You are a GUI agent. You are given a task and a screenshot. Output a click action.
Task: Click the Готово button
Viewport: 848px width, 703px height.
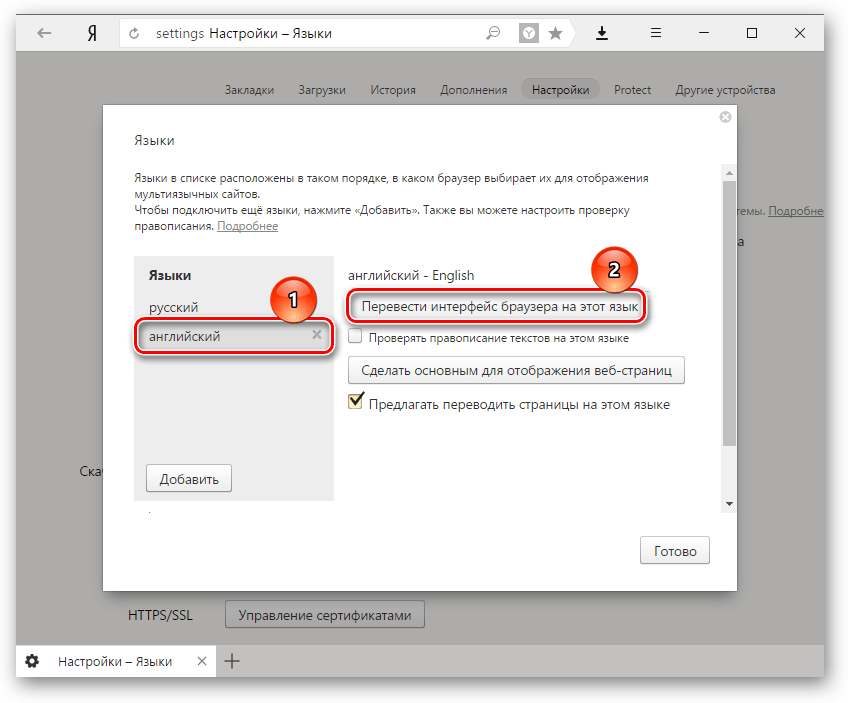(675, 551)
